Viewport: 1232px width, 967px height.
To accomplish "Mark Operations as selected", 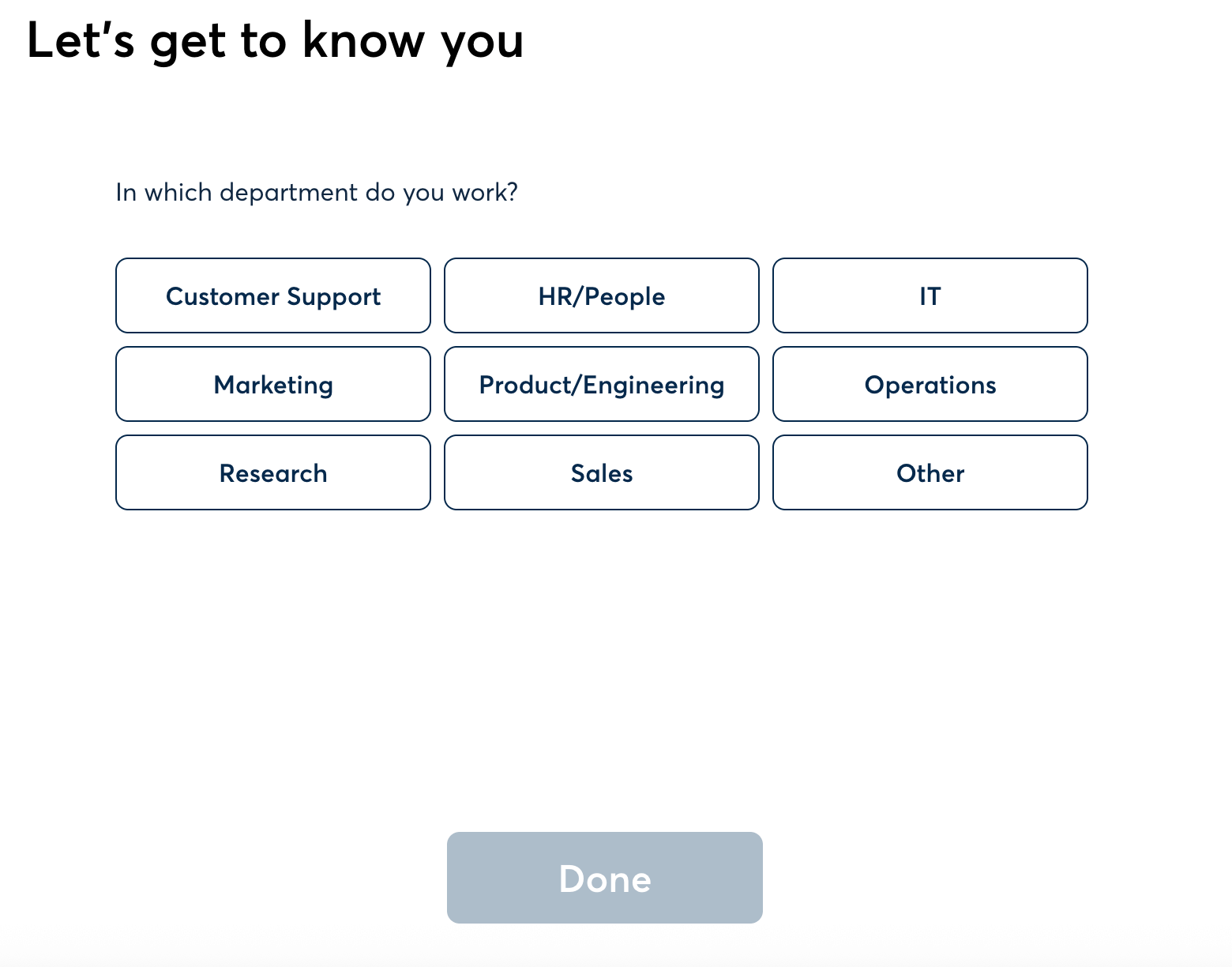I will [930, 384].
